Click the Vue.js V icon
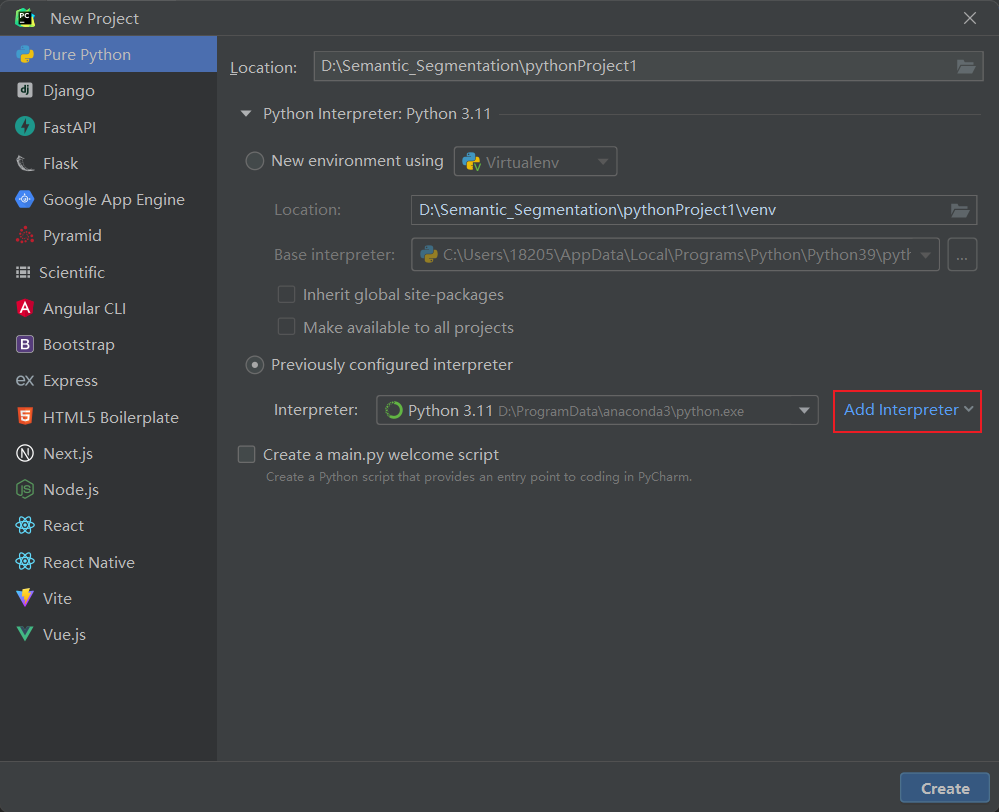This screenshot has height=812, width=999. click(x=25, y=634)
